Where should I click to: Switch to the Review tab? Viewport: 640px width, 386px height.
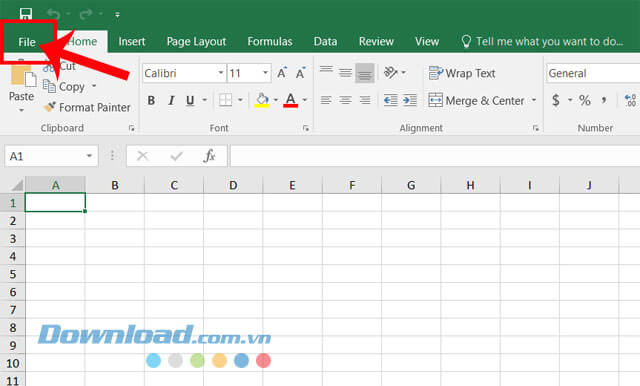click(376, 42)
